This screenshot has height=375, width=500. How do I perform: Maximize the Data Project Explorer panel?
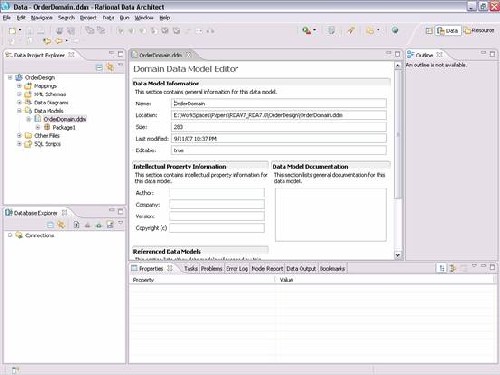tap(120, 54)
